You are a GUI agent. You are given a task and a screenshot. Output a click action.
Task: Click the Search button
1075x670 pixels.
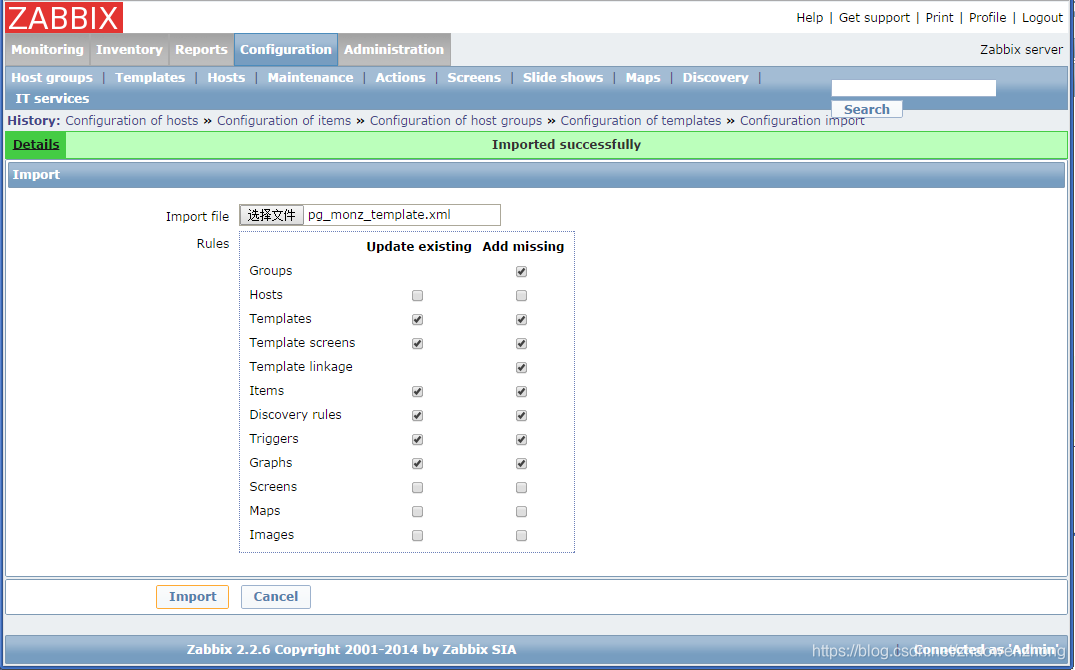(x=867, y=109)
